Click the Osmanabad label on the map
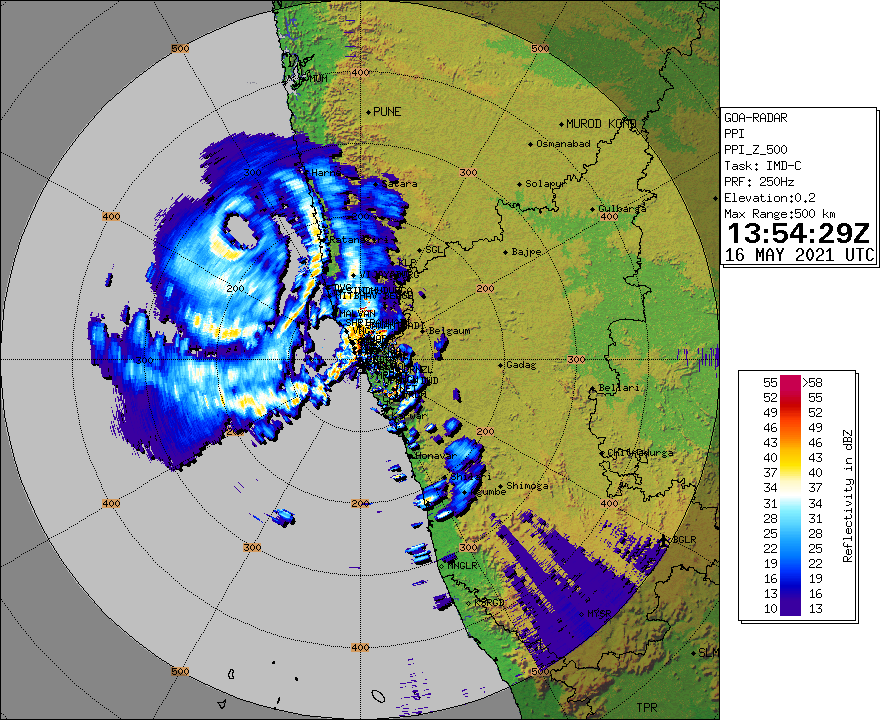This screenshot has width=880, height=720. pyautogui.click(x=563, y=144)
